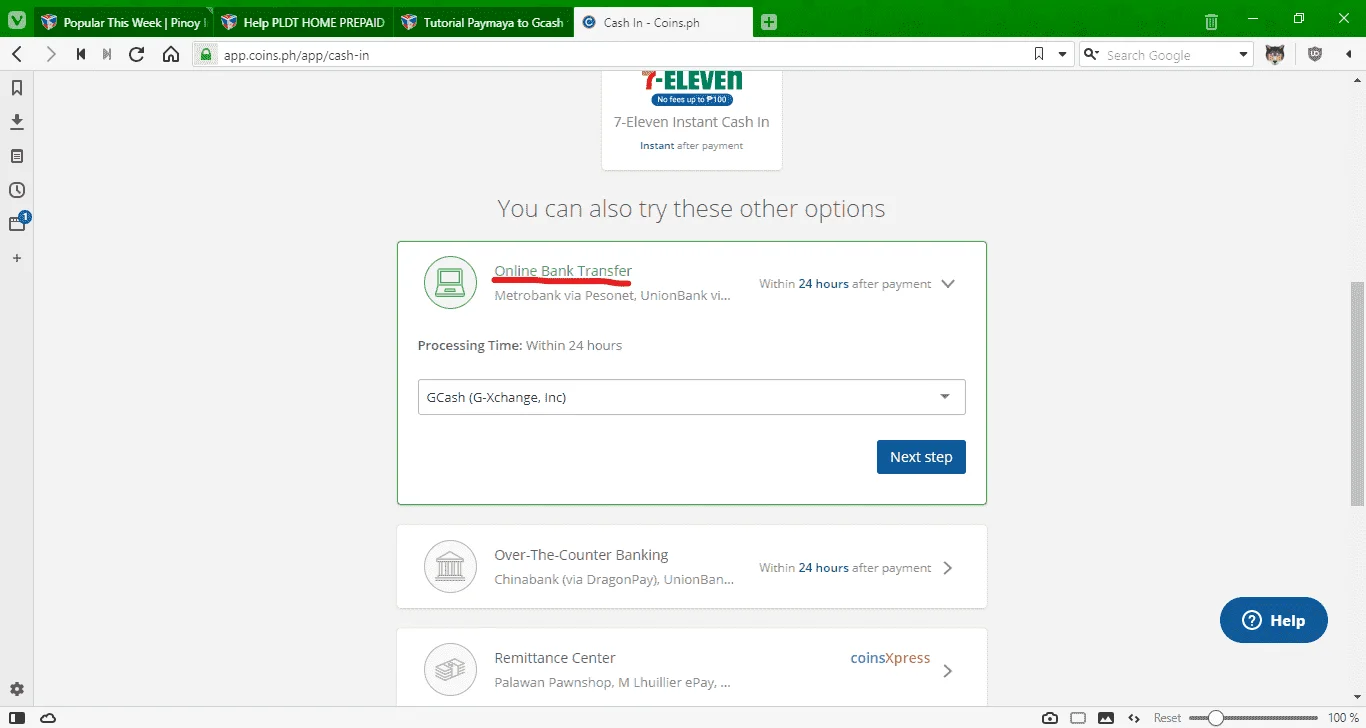Open the Remittance Center heading
Viewport: 1366px width, 728px height.
tap(555, 658)
